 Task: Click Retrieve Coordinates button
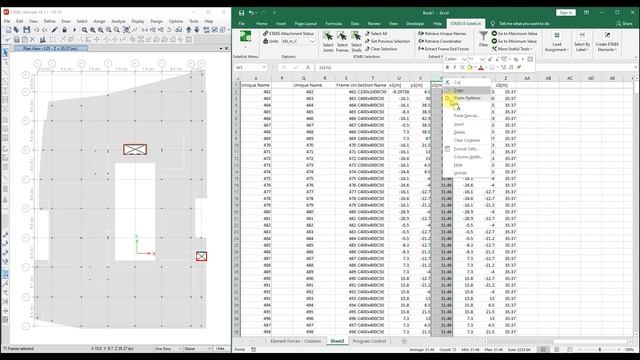pos(440,41)
